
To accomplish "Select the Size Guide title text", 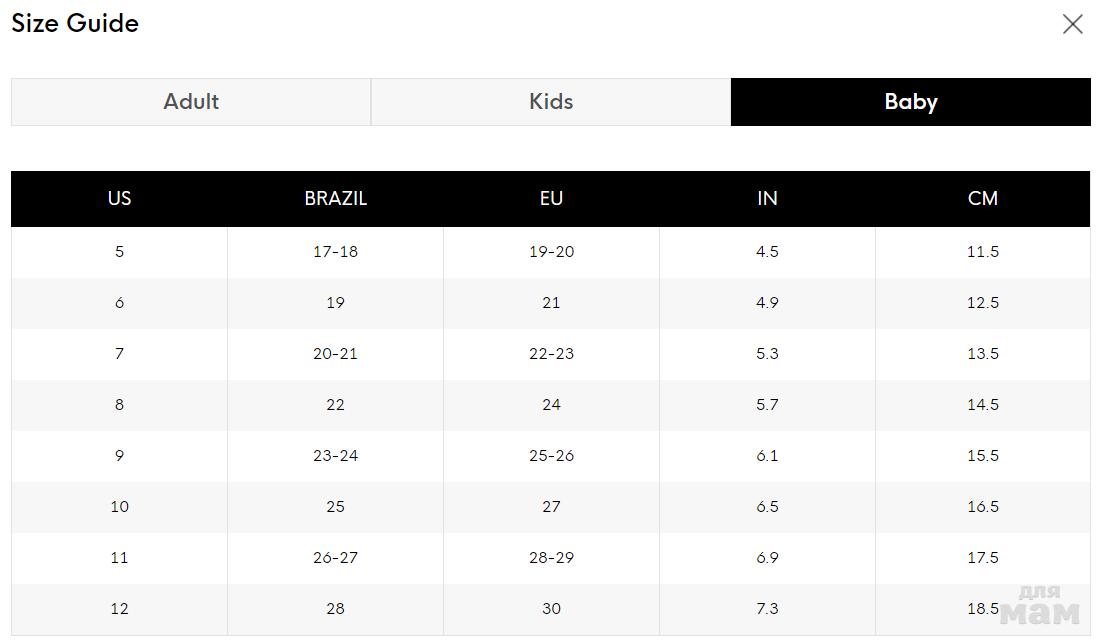I will pyautogui.click(x=75, y=23).
